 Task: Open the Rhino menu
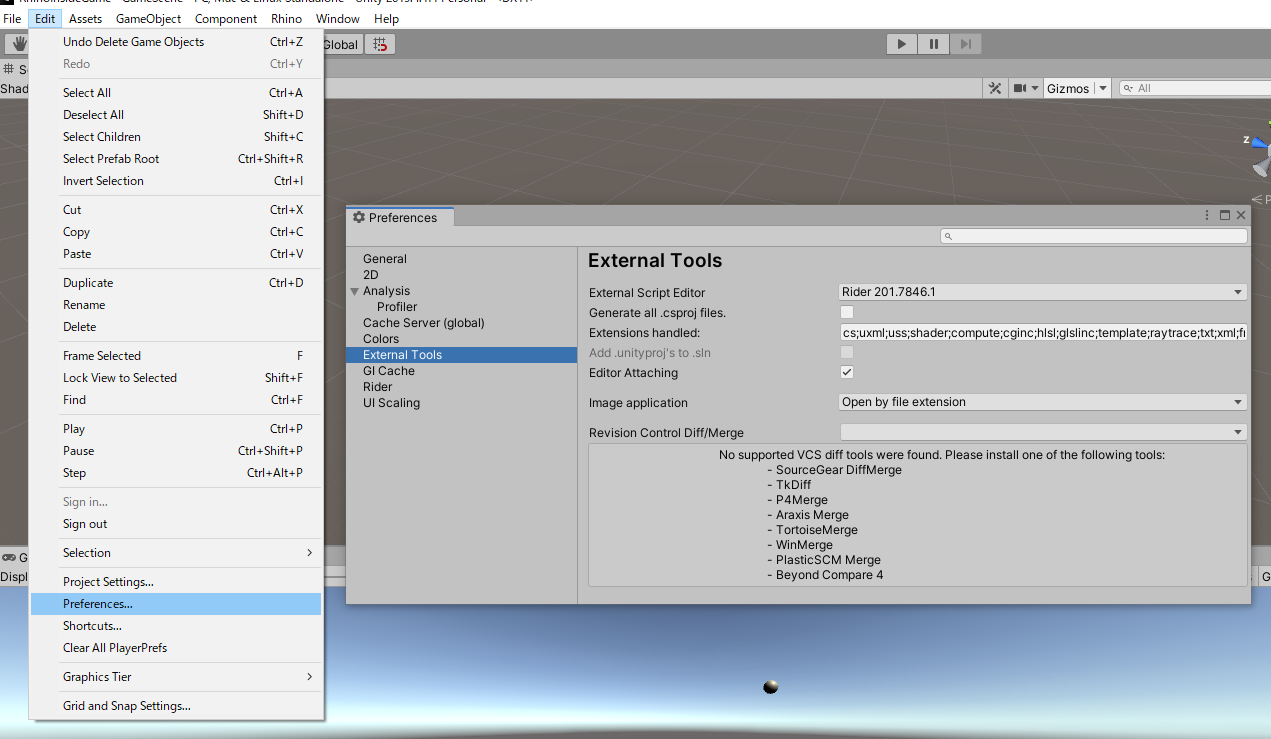[x=287, y=18]
